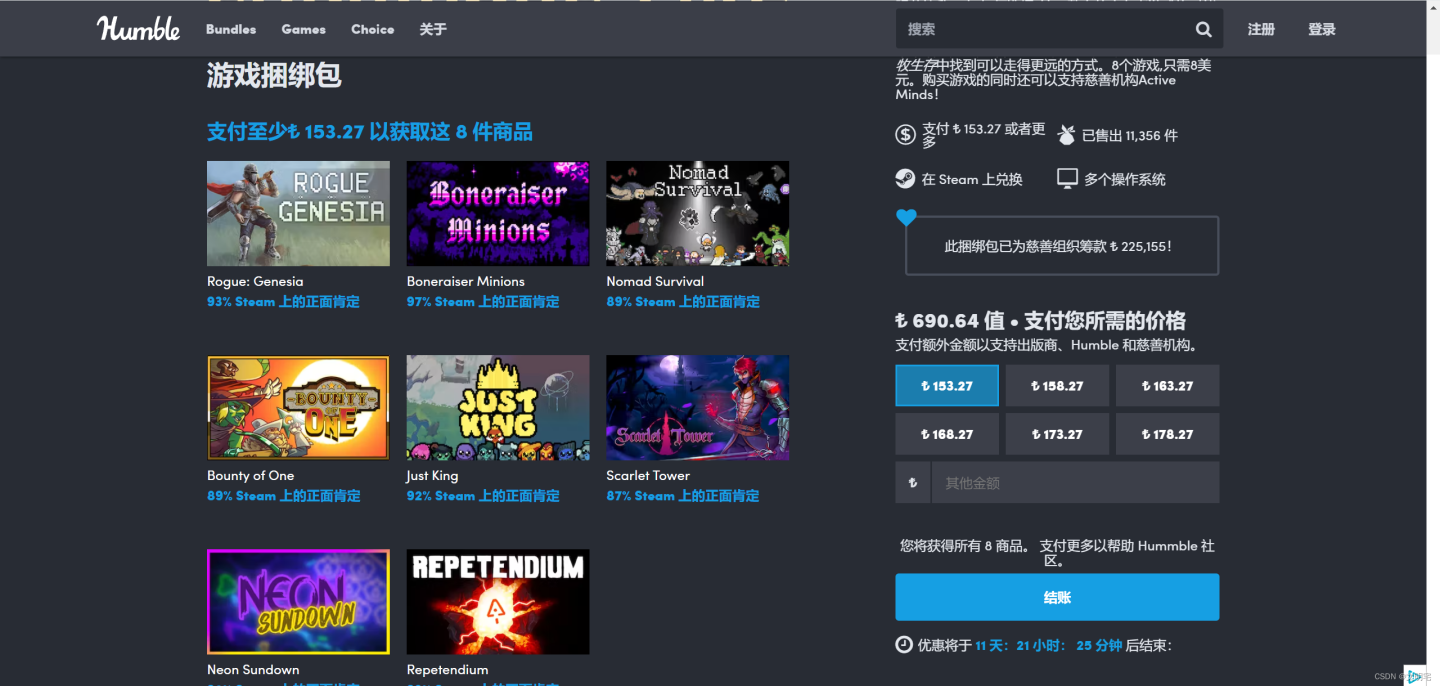Image resolution: width=1440 pixels, height=686 pixels.
Task: Click the Steam redeem icon
Action: [x=905, y=179]
